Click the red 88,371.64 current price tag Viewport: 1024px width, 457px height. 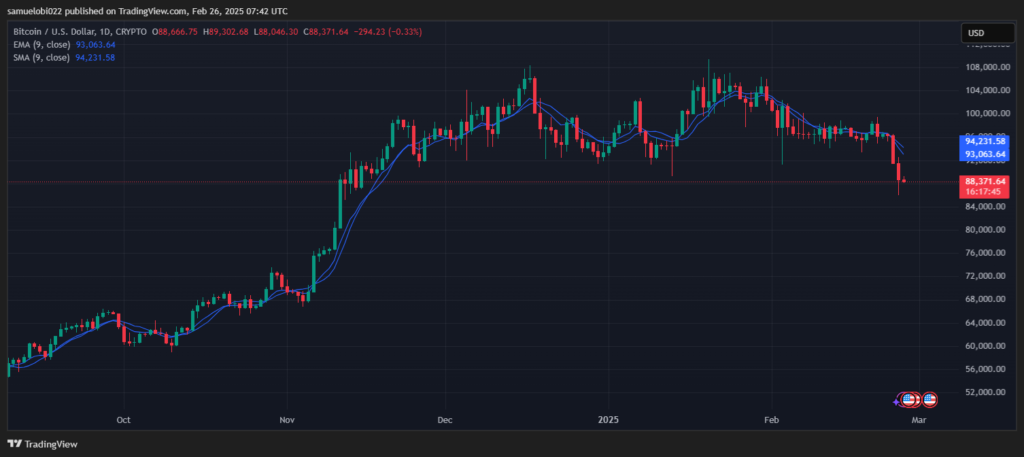pos(984,181)
